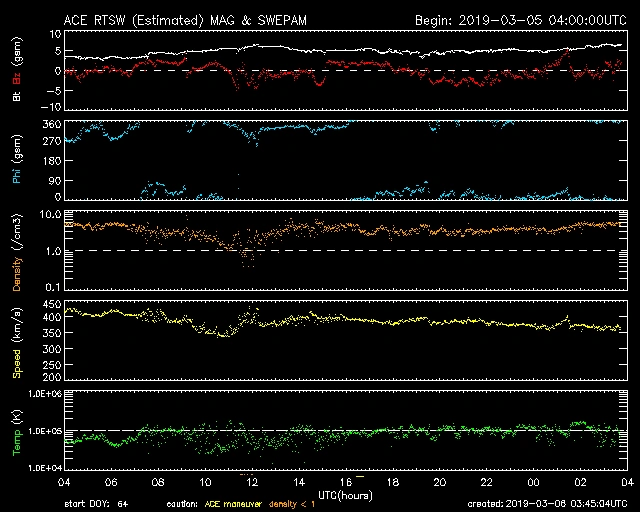Click the start DOY: 64 text
The image size is (640, 512).
tap(96, 503)
